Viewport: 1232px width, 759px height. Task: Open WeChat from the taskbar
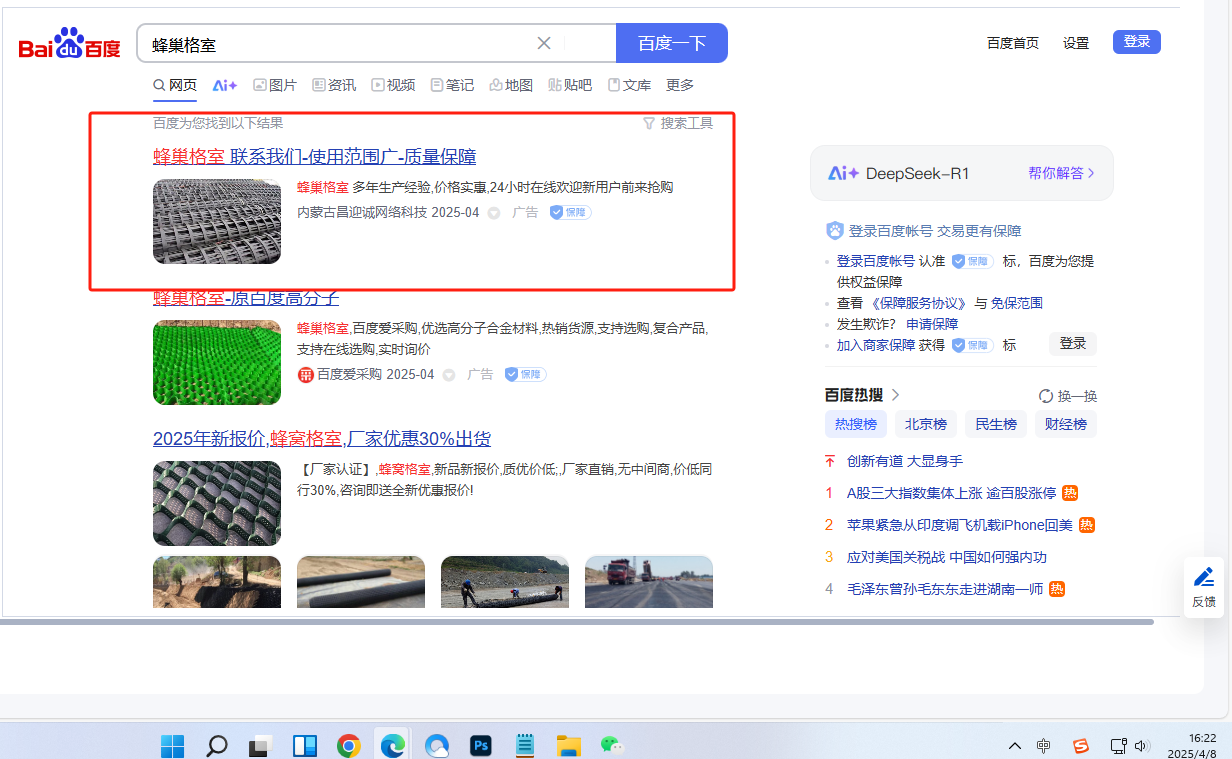tap(612, 746)
